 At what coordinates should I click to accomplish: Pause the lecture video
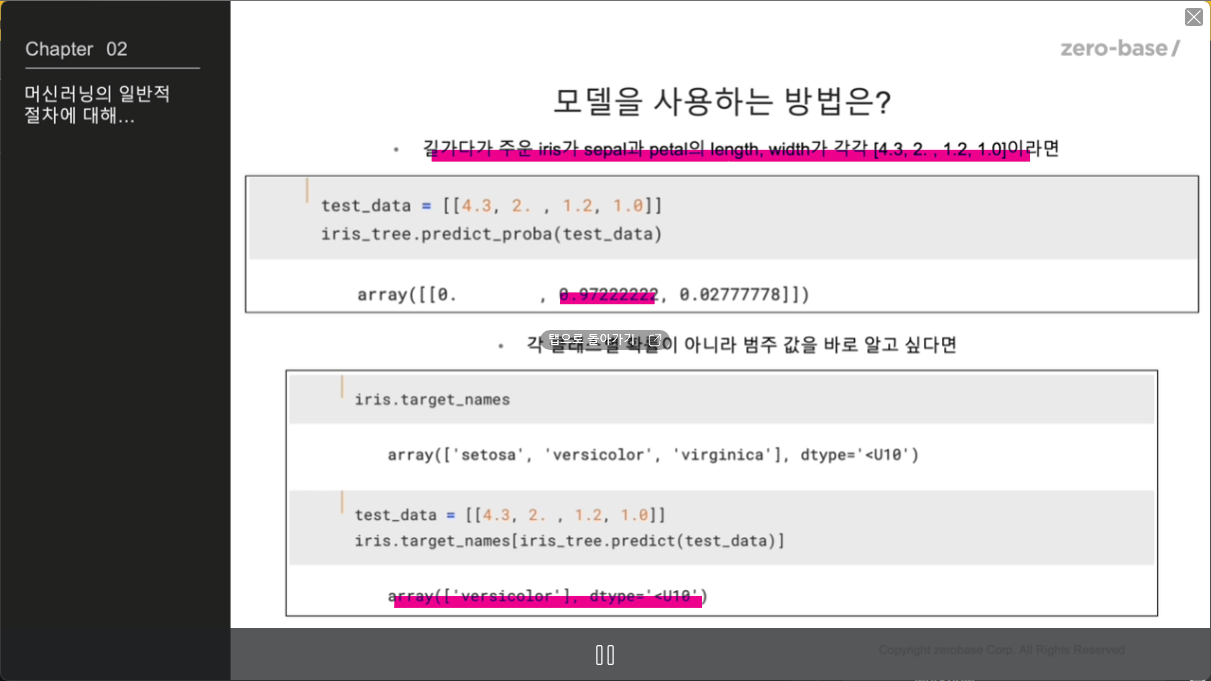pos(605,655)
